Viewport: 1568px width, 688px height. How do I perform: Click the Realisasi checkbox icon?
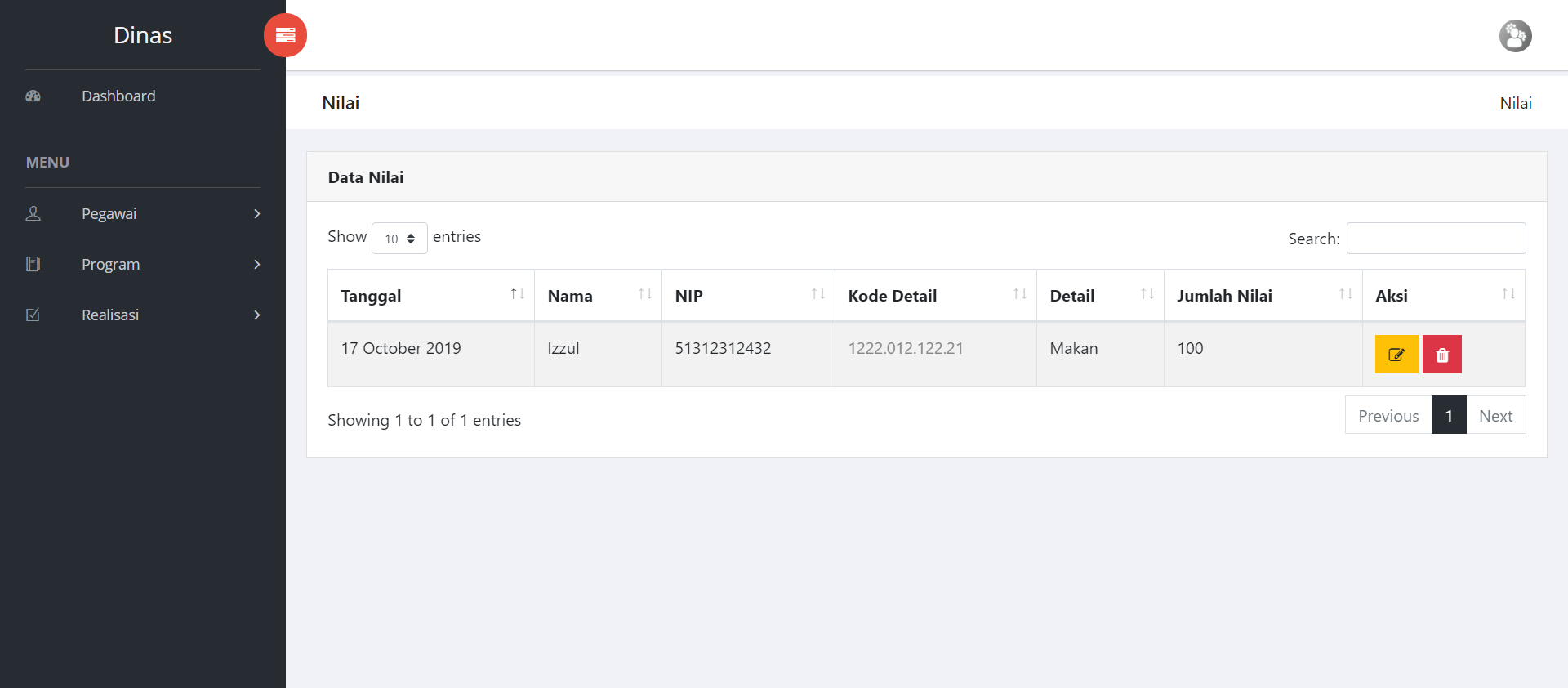click(x=33, y=315)
